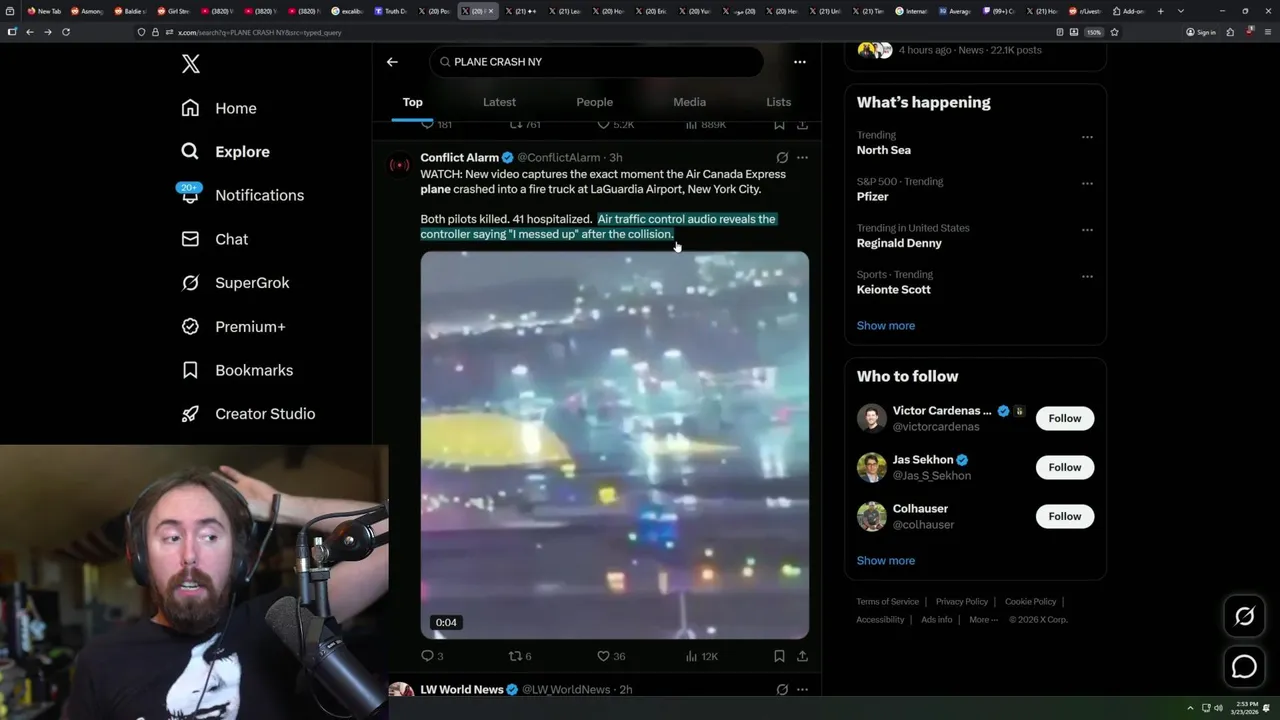Open Conflict Alarm account name link
Image resolution: width=1280 pixels, height=720 pixels.
click(x=459, y=158)
